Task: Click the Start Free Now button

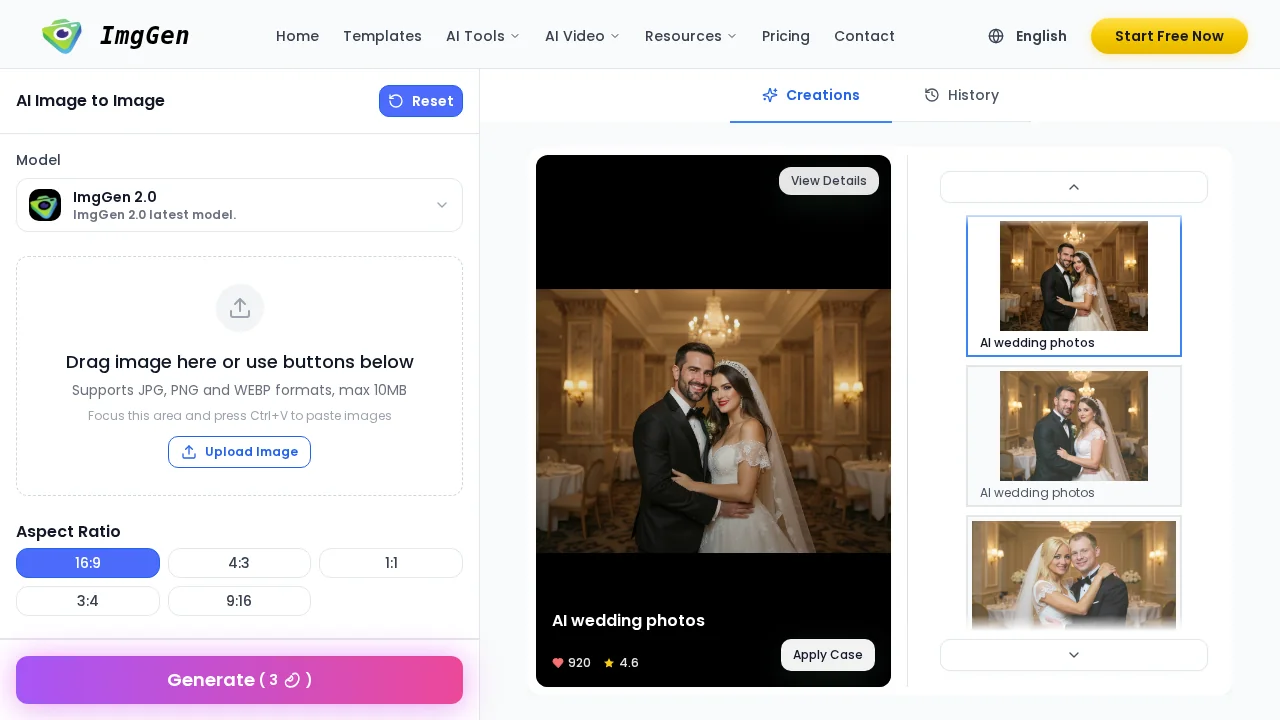Action: point(1169,36)
